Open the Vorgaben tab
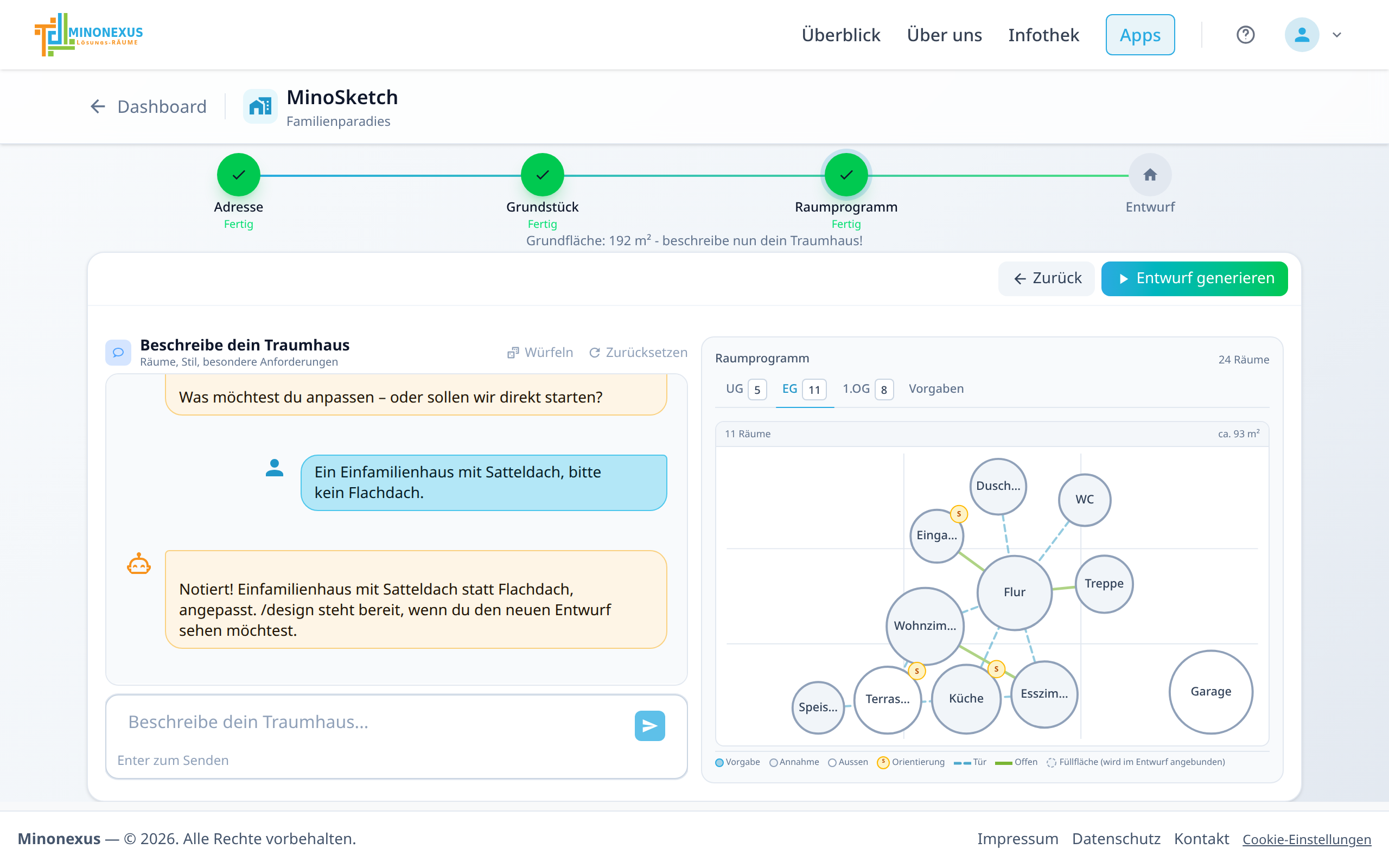The width and height of the screenshot is (1389, 868). coord(935,388)
